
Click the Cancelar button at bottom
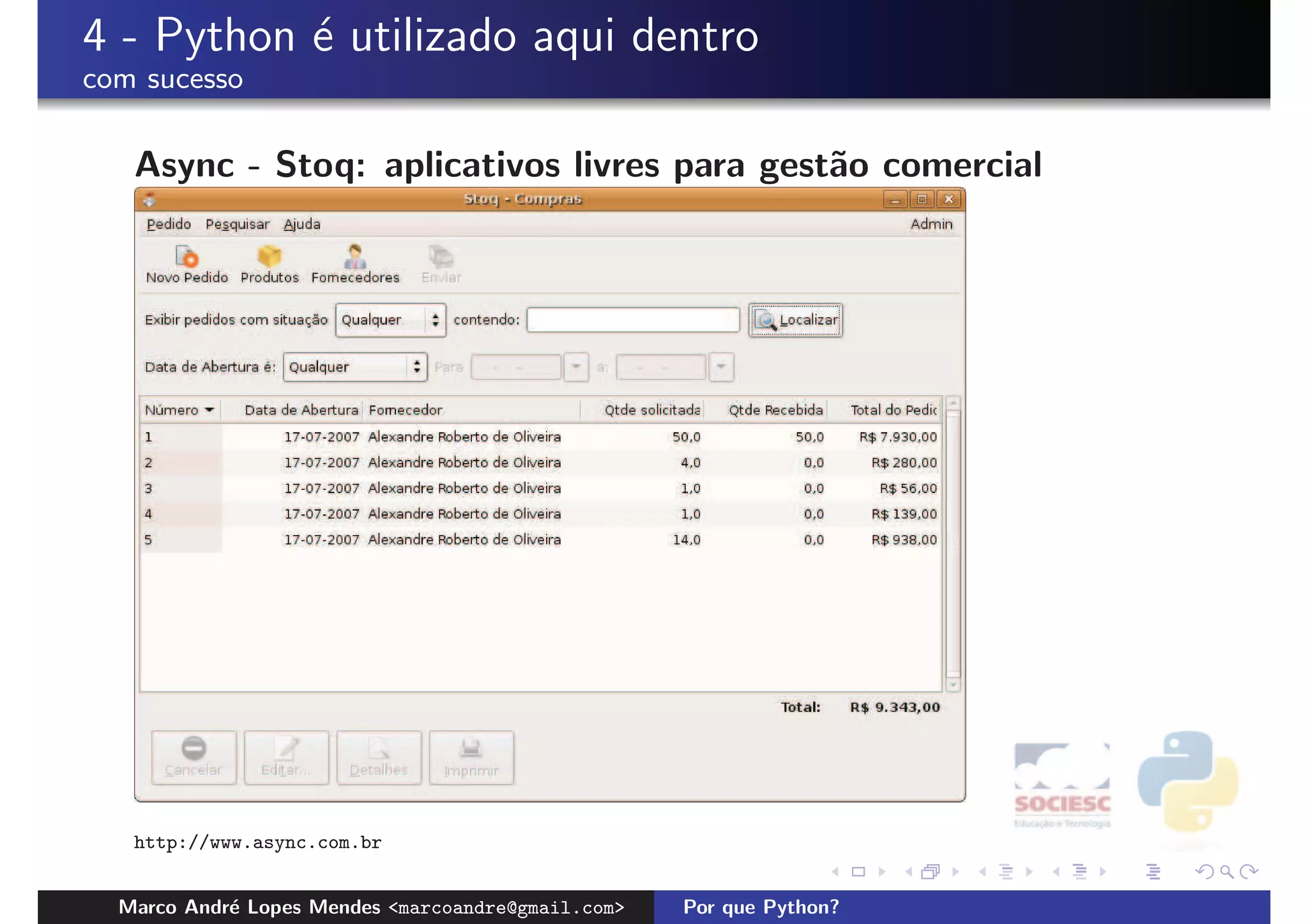[x=194, y=757]
